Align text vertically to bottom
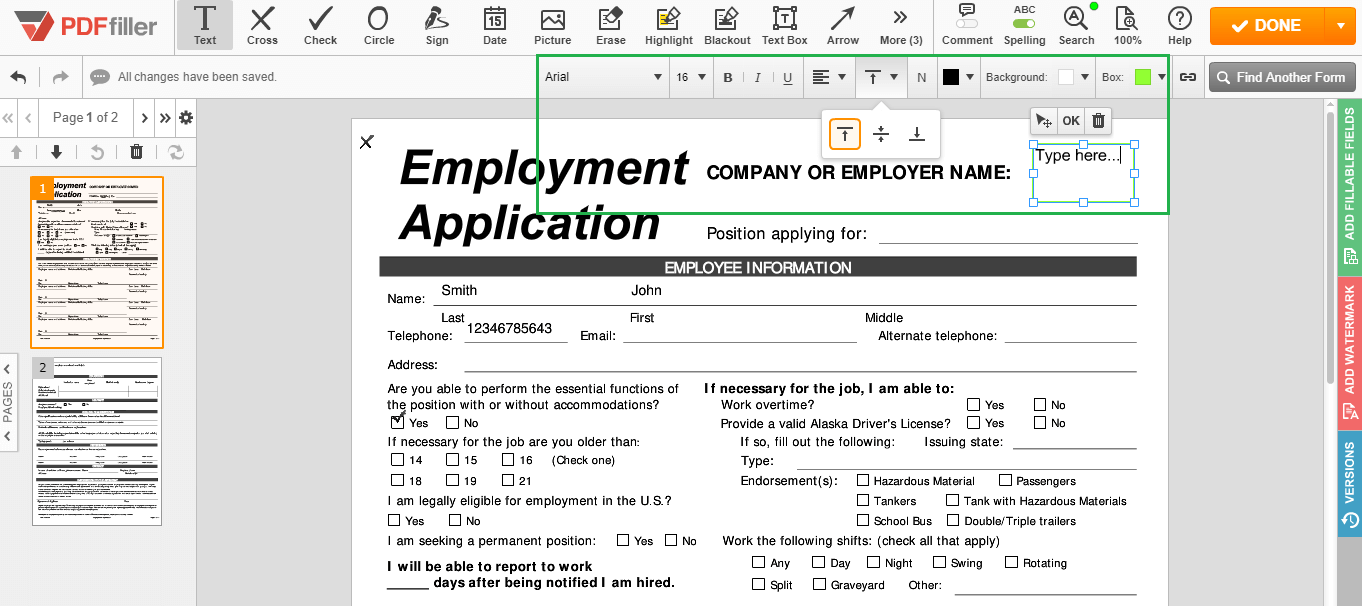This screenshot has height=606, width=1362. [916, 134]
